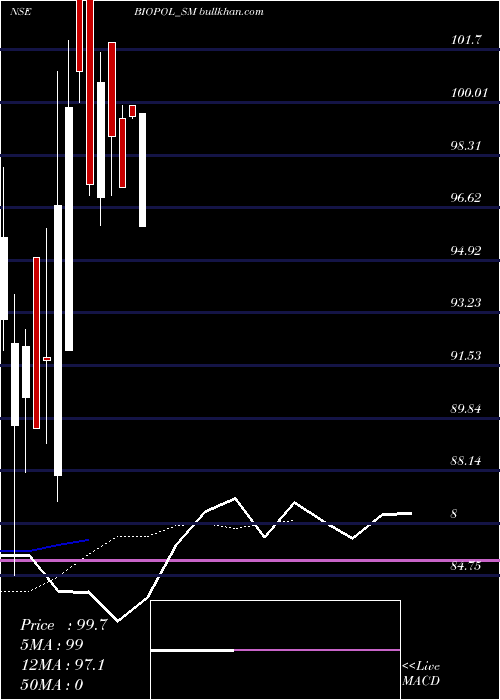Click the small red candle near 100.01
Screen dimensions: 500x700
[132, 111]
